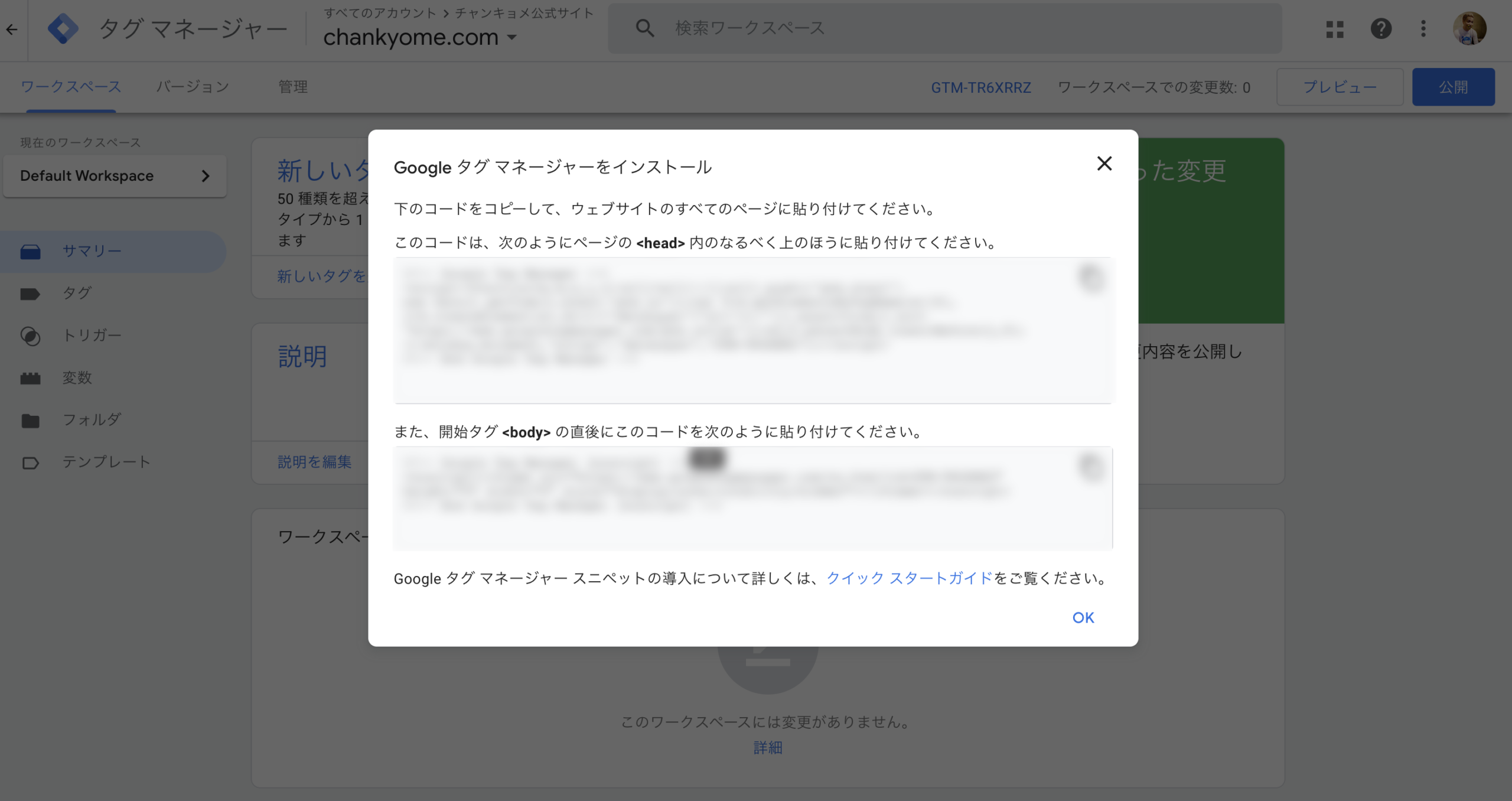Expand the Default Workspace selector
This screenshot has height=801, width=1512.
coord(115,176)
